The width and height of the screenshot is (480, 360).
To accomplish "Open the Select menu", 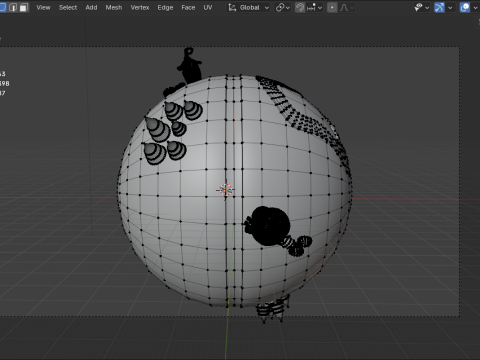I will pos(68,7).
